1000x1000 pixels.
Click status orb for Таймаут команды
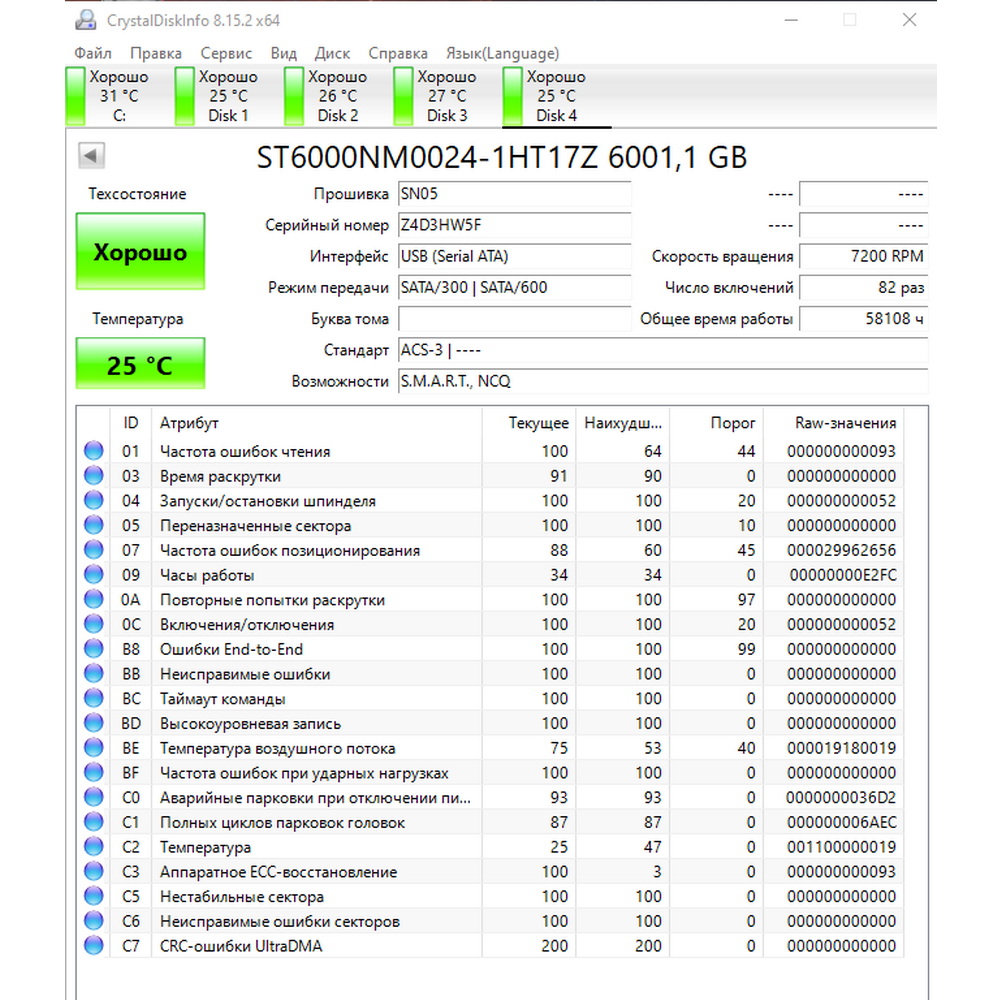pyautogui.click(x=94, y=698)
